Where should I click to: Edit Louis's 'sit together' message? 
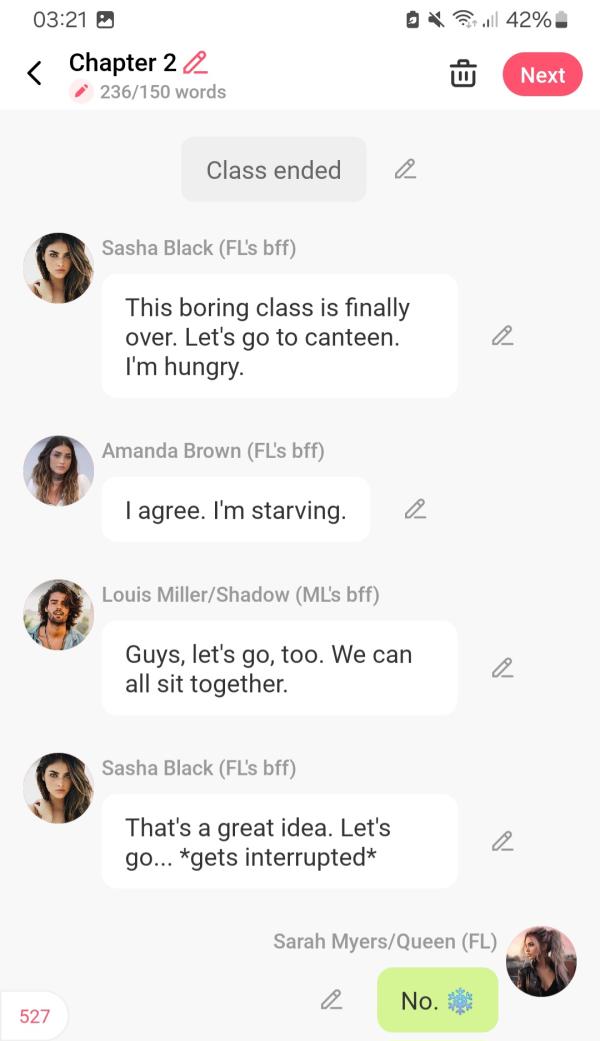pos(502,668)
